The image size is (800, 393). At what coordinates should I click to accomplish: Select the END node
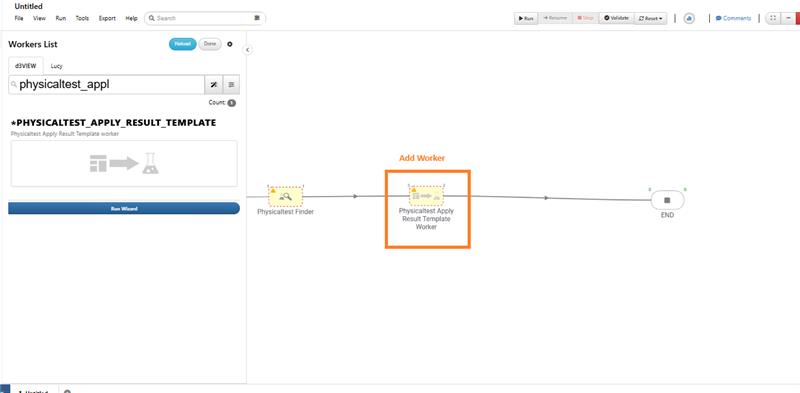667,201
